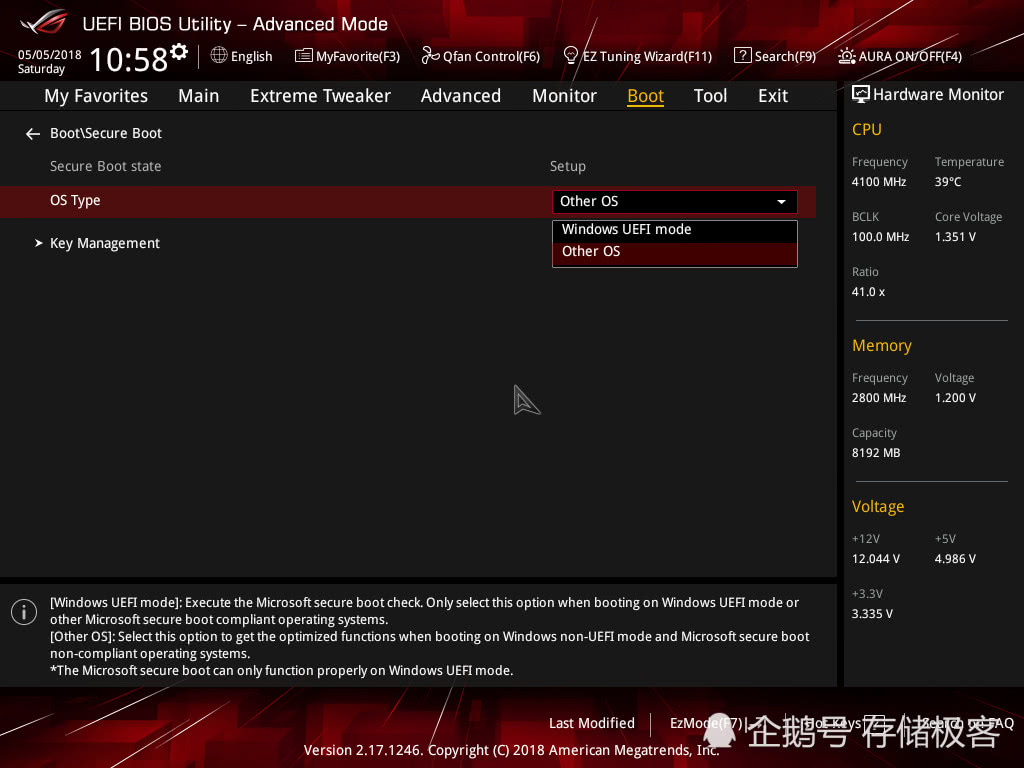Go to Advanced tab
1024x768 pixels.
(x=460, y=96)
